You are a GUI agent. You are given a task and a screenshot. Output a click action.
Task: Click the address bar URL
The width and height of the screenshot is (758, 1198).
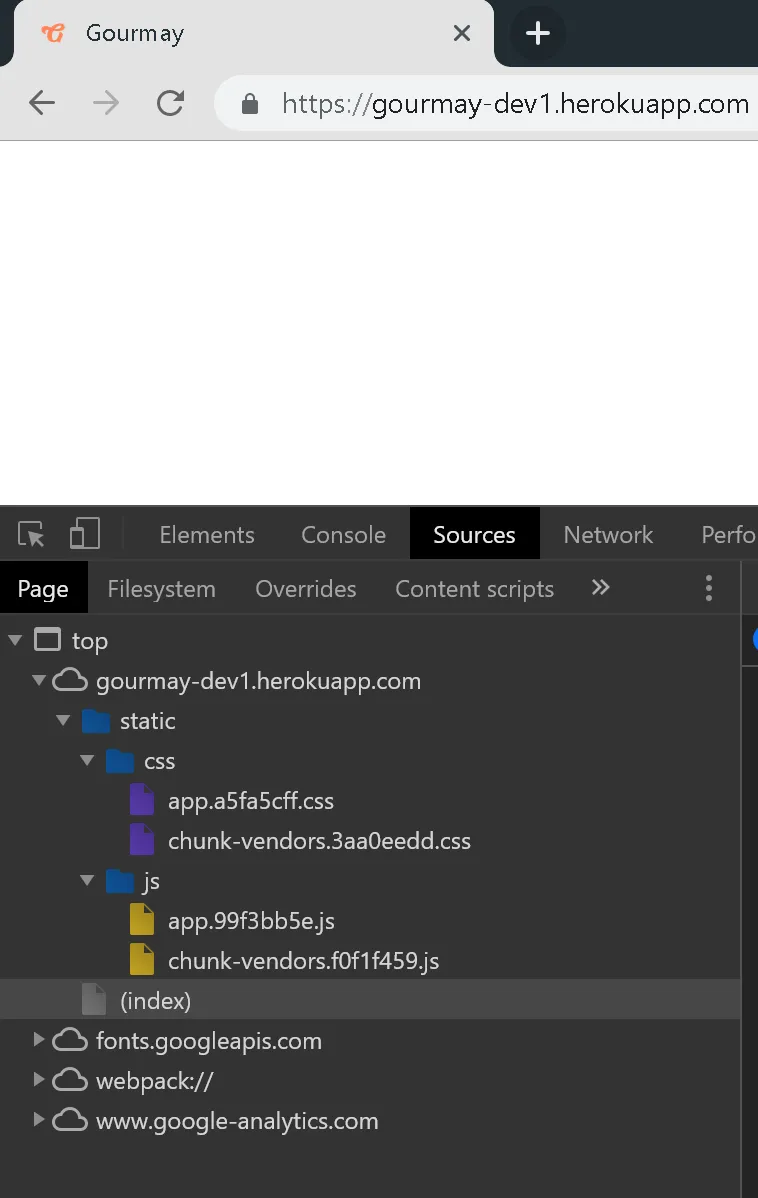pyautogui.click(x=515, y=103)
